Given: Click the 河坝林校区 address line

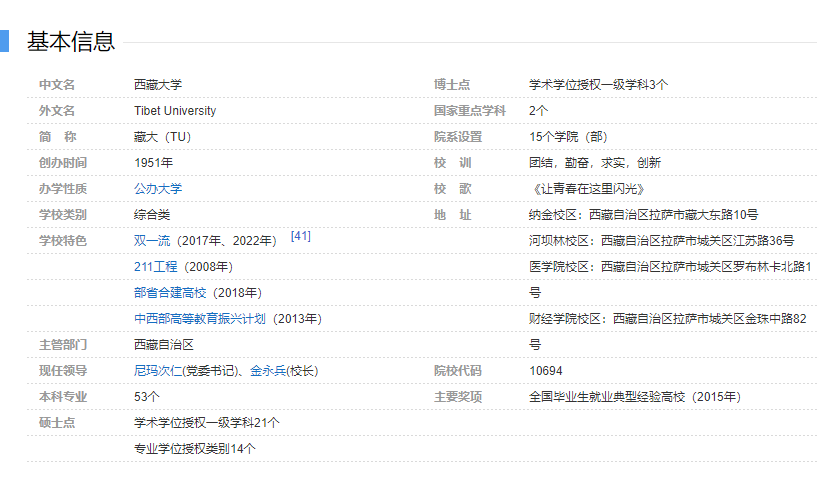Looking at the screenshot, I should [661, 240].
